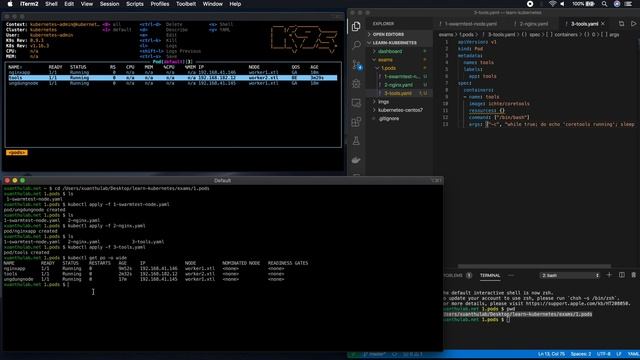Open the Source Control view in VS Code

(357, 64)
